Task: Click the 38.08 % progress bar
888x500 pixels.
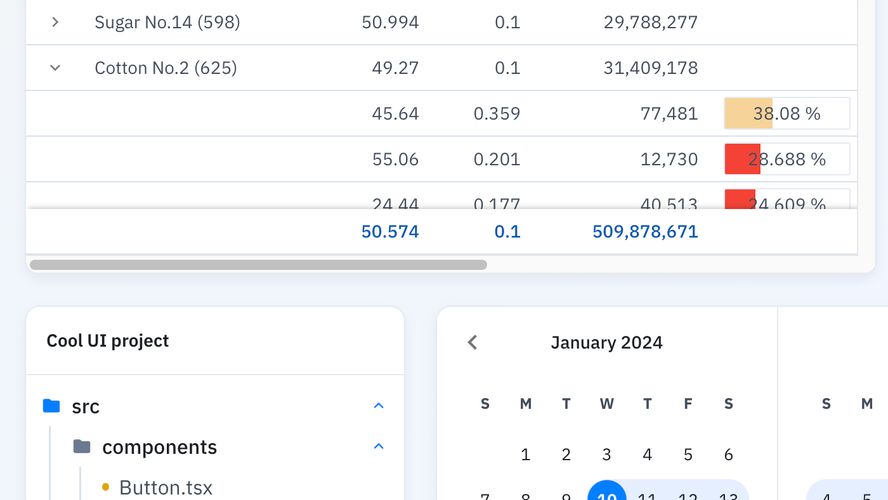Action: 786,114
